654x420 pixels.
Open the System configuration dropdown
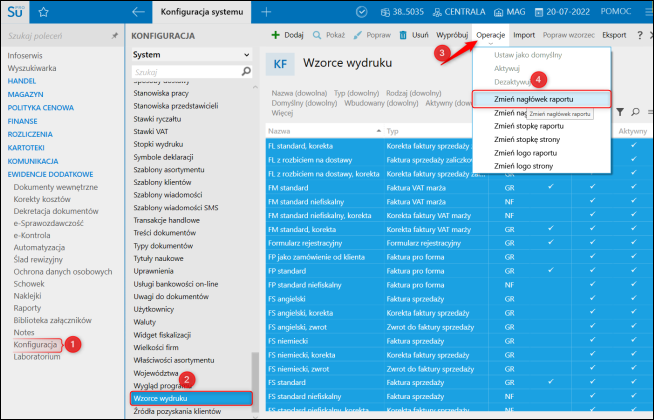191,55
